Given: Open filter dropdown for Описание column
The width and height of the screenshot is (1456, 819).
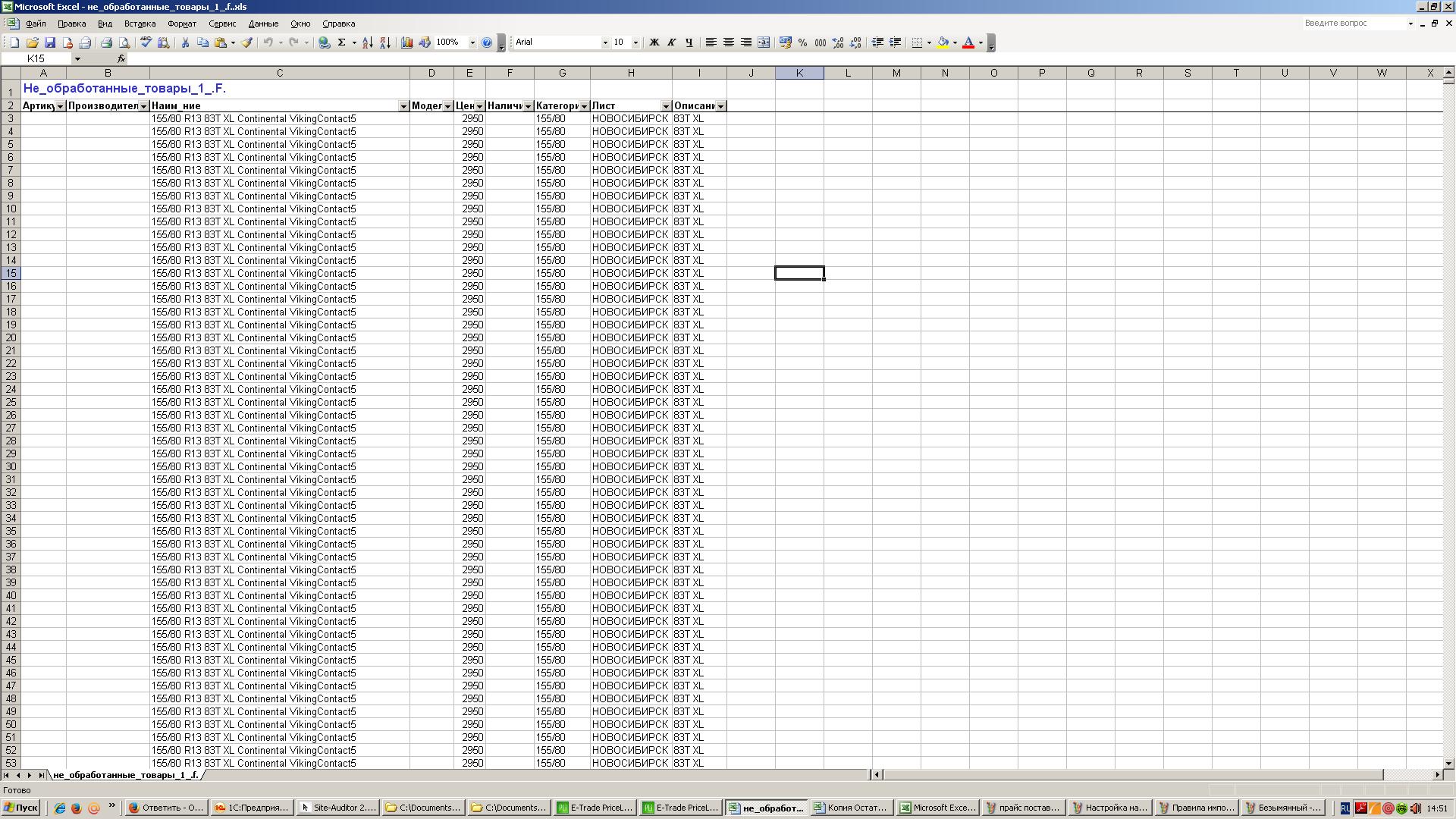Looking at the screenshot, I should [x=720, y=106].
